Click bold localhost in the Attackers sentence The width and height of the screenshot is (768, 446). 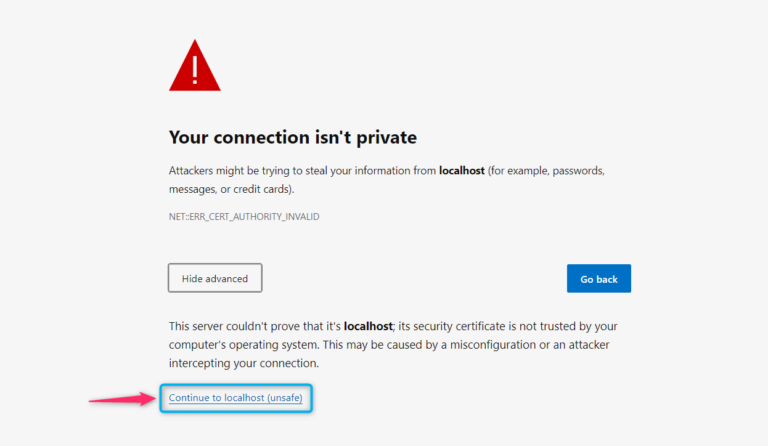tap(461, 171)
